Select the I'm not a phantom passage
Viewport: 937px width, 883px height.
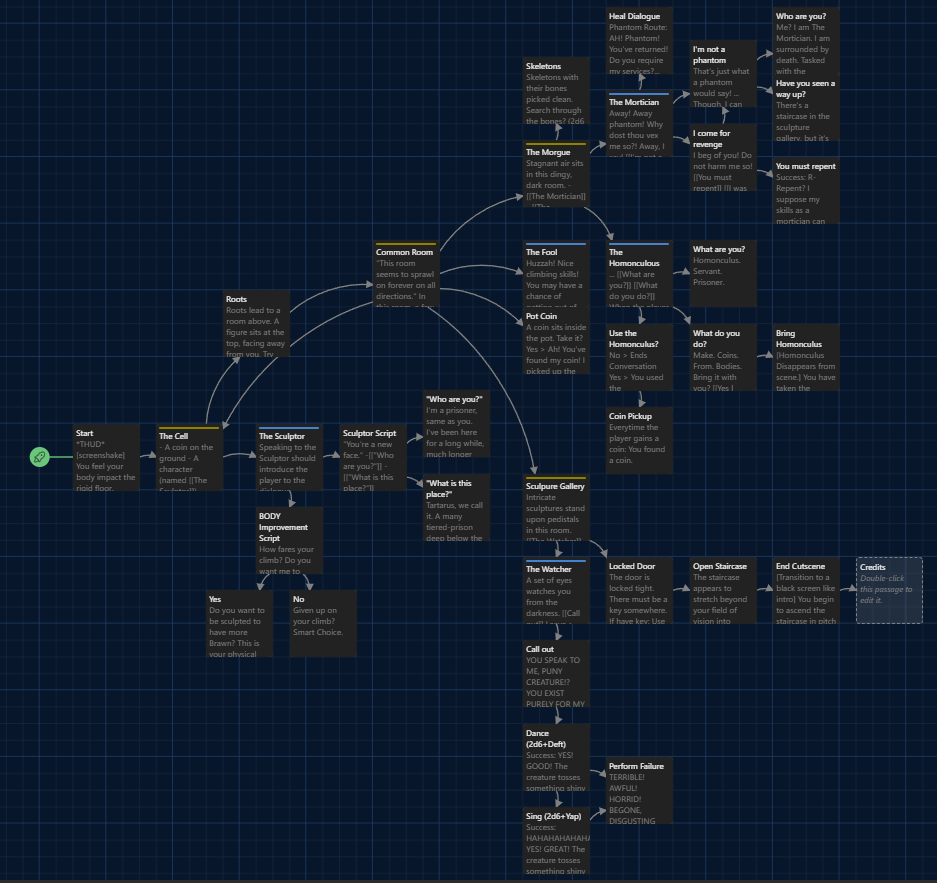[x=724, y=74]
